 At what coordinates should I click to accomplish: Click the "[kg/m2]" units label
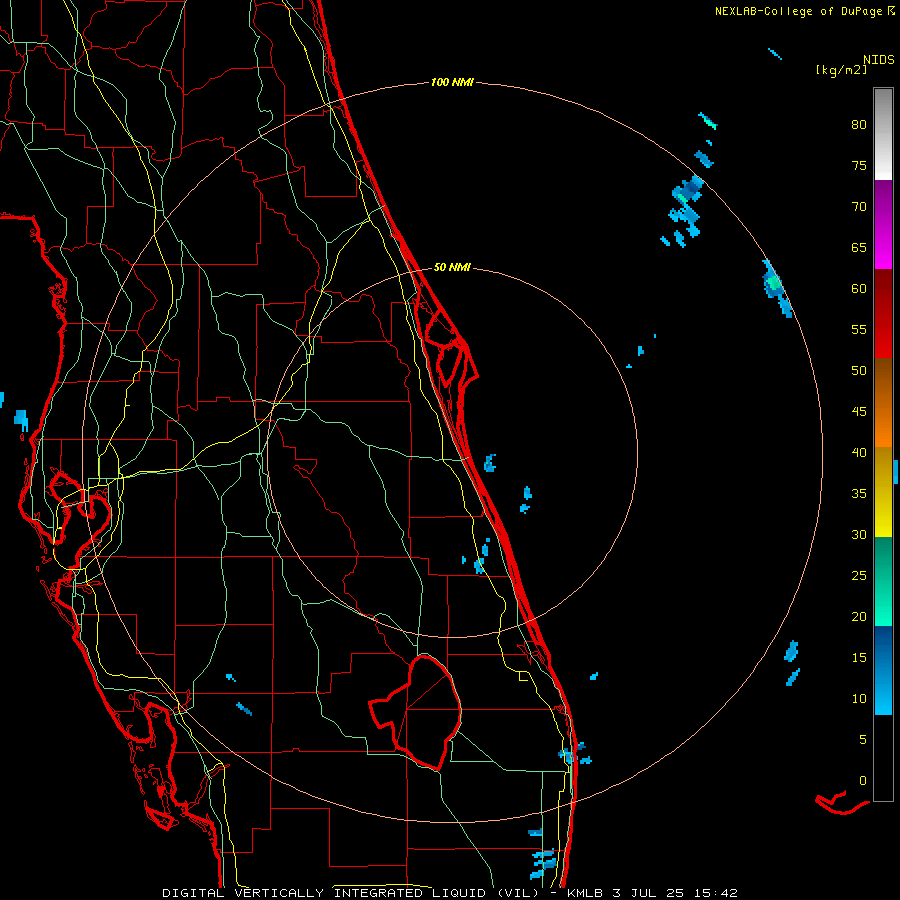(x=841, y=70)
